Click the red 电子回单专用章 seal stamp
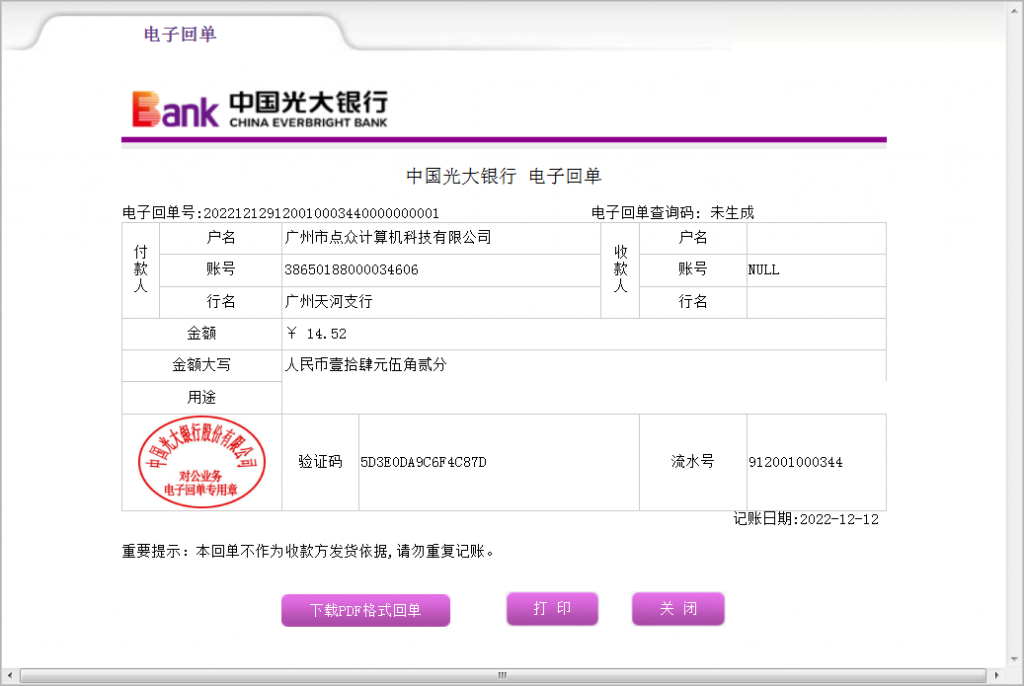 (201, 462)
